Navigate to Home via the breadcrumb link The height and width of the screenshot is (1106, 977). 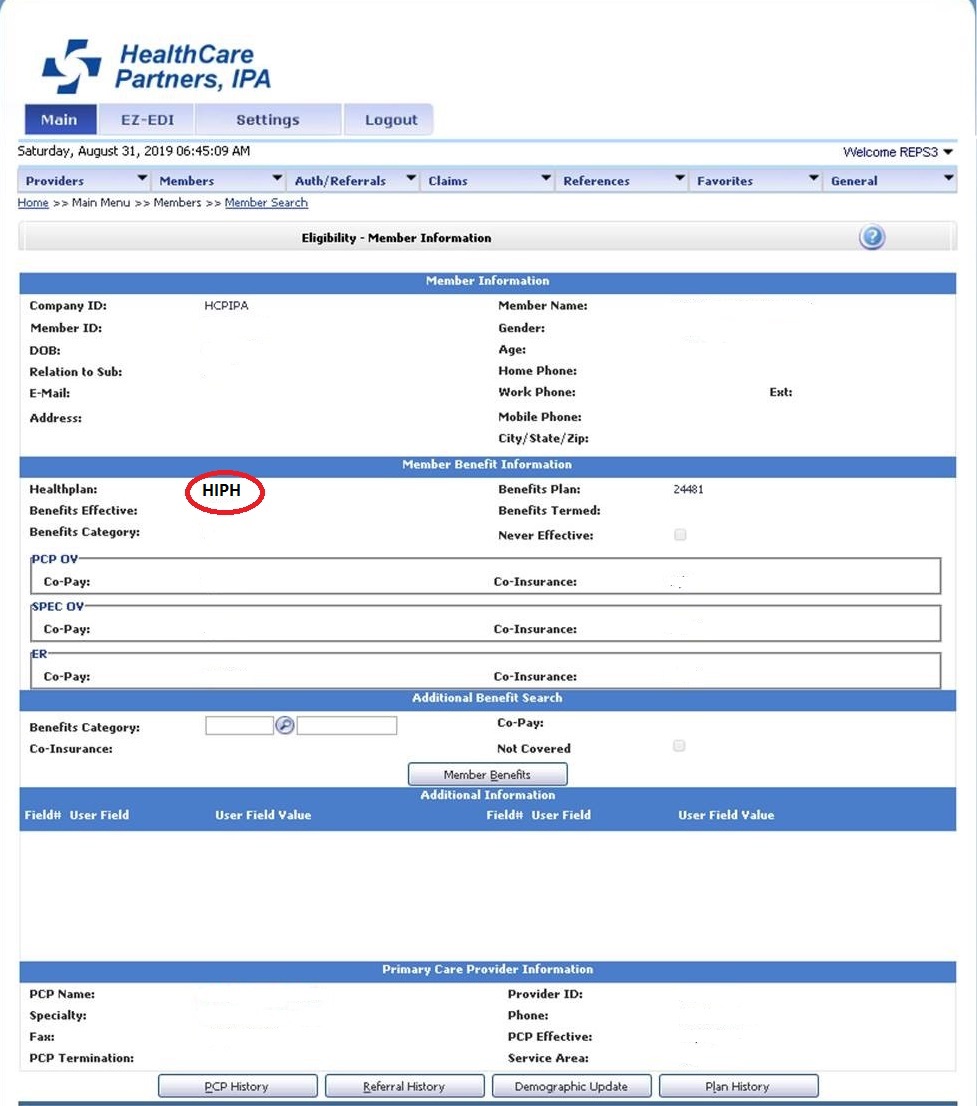(x=32, y=202)
